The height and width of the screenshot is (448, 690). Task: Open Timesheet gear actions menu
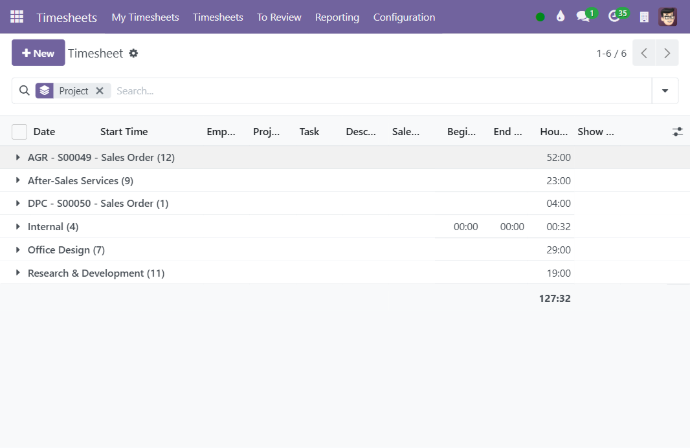[x=134, y=53]
